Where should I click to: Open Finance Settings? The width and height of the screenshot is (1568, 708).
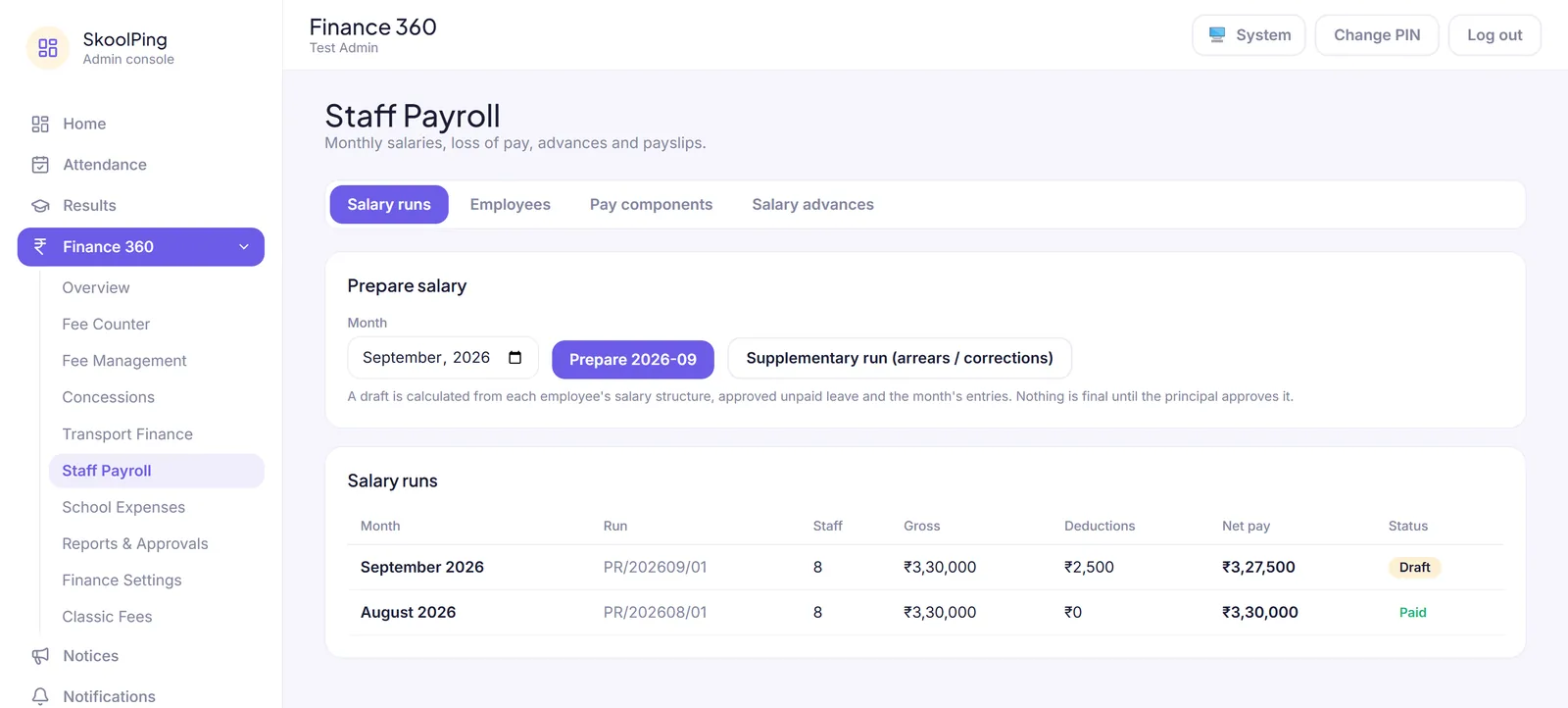click(x=122, y=581)
